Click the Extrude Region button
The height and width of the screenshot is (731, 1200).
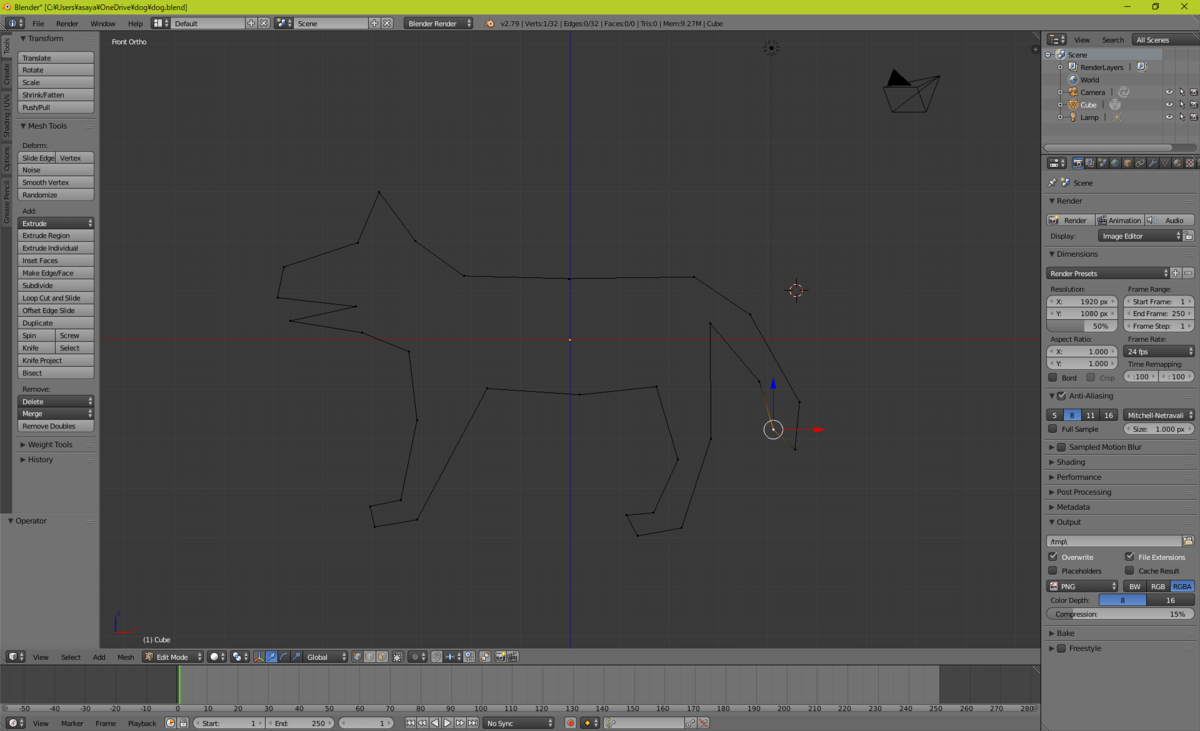[56, 236]
